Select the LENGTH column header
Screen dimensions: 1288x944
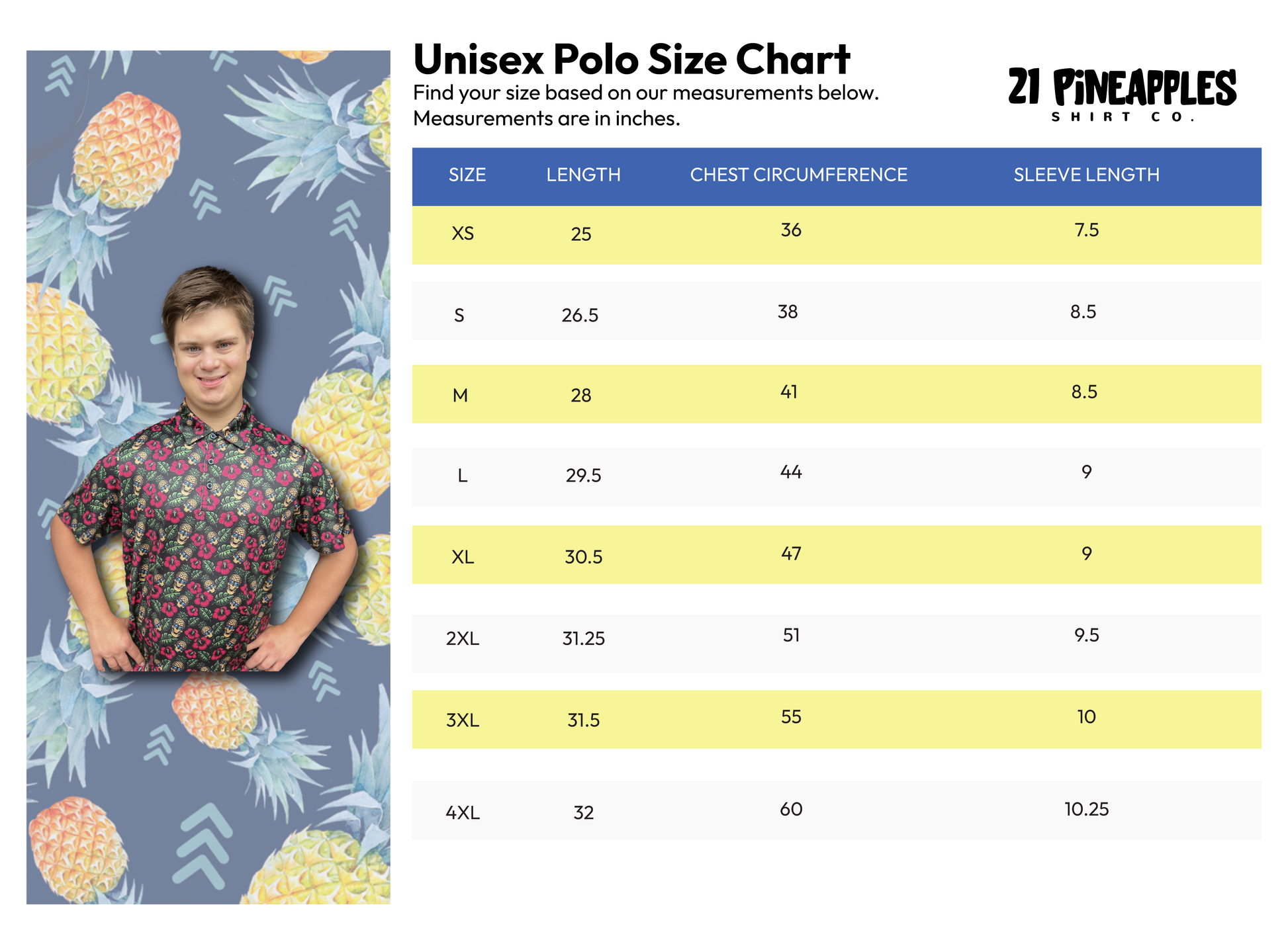tap(583, 175)
